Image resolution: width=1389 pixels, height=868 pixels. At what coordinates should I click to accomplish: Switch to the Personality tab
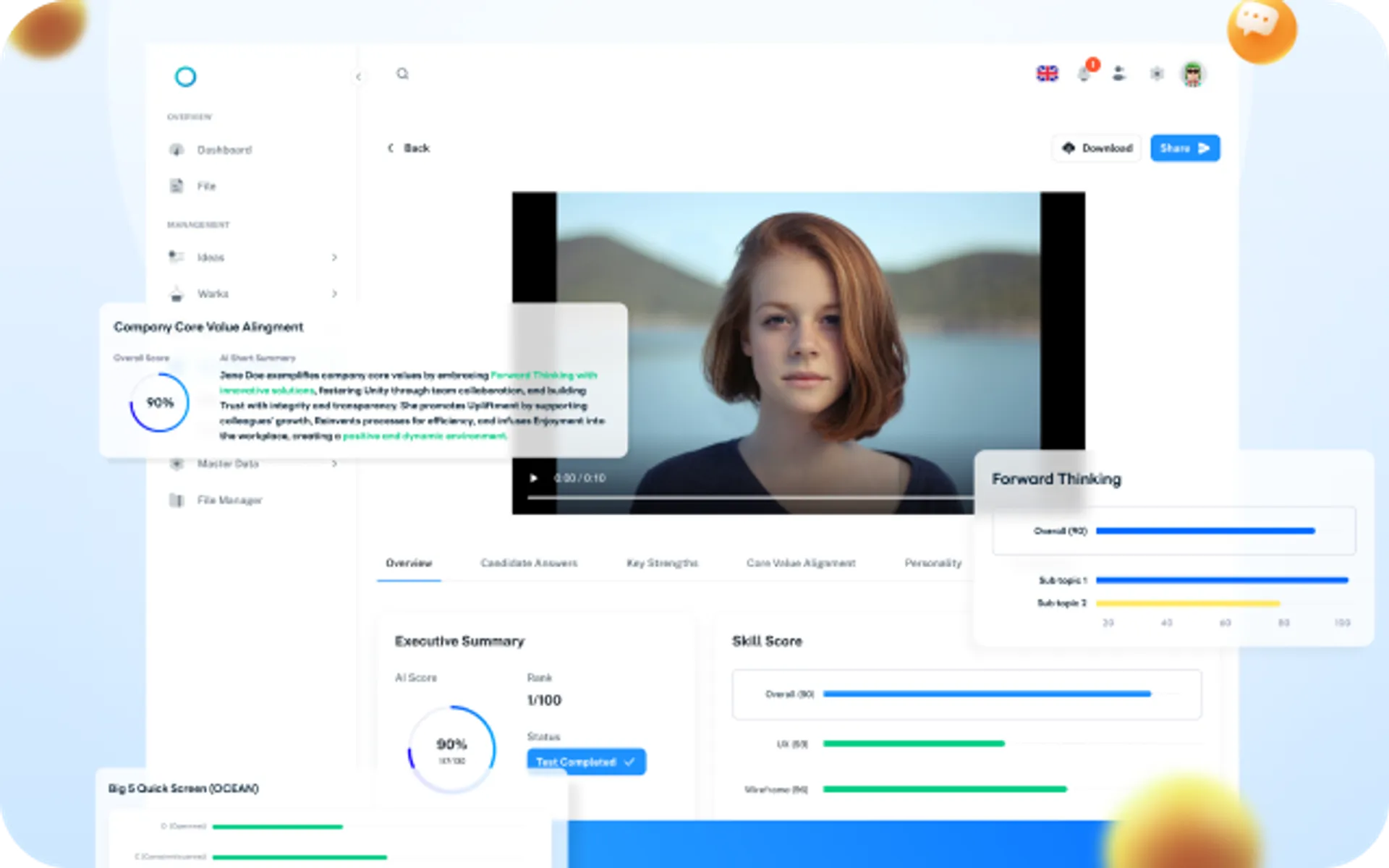tap(933, 563)
